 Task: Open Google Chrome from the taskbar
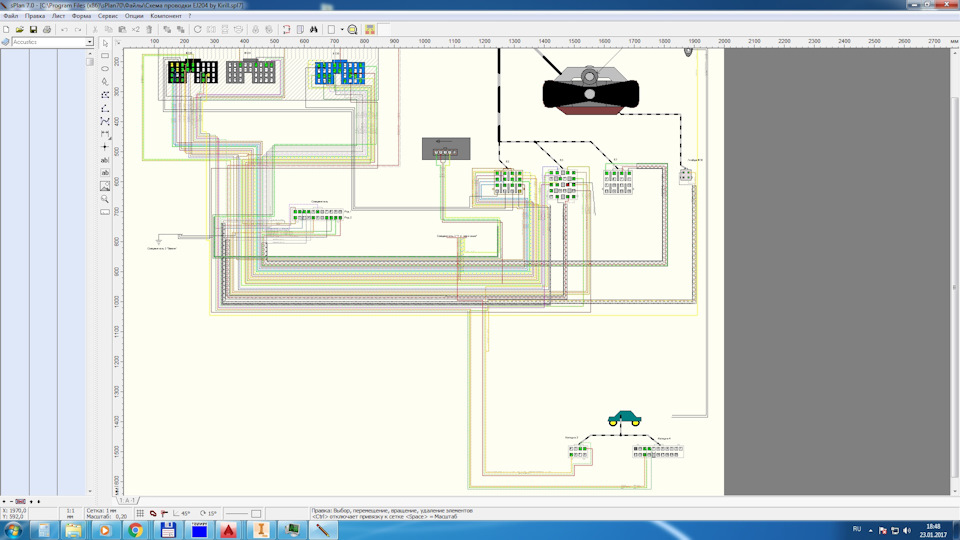(134, 529)
